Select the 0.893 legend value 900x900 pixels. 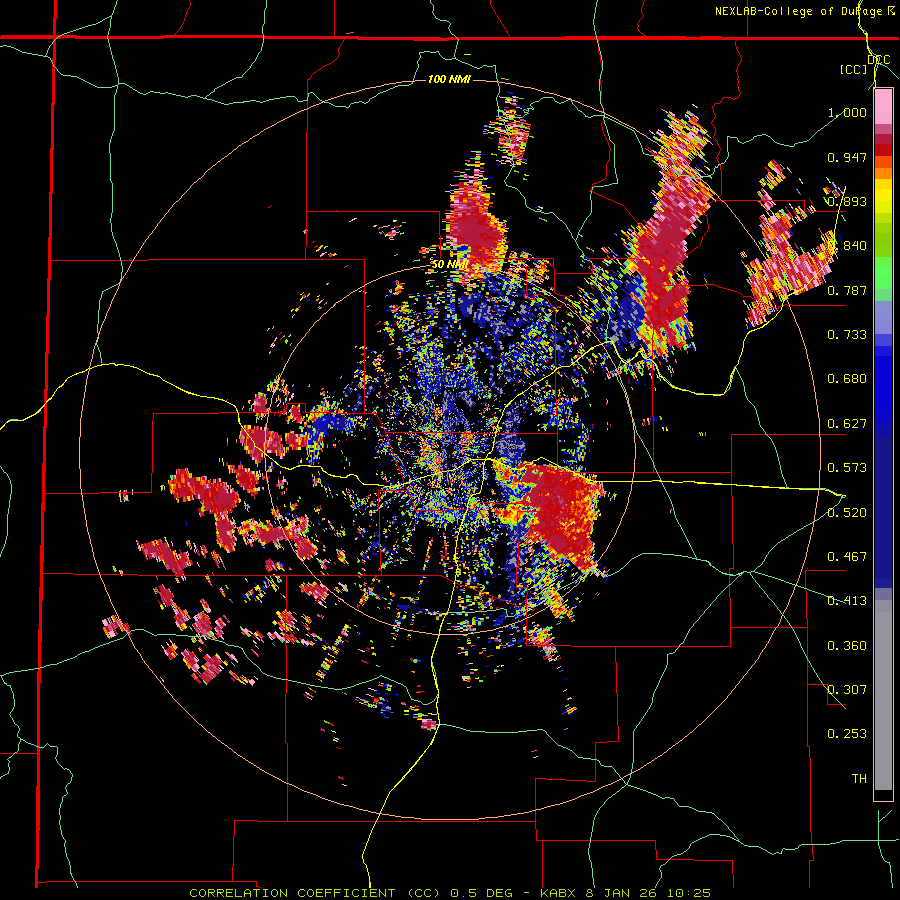pyautogui.click(x=847, y=201)
